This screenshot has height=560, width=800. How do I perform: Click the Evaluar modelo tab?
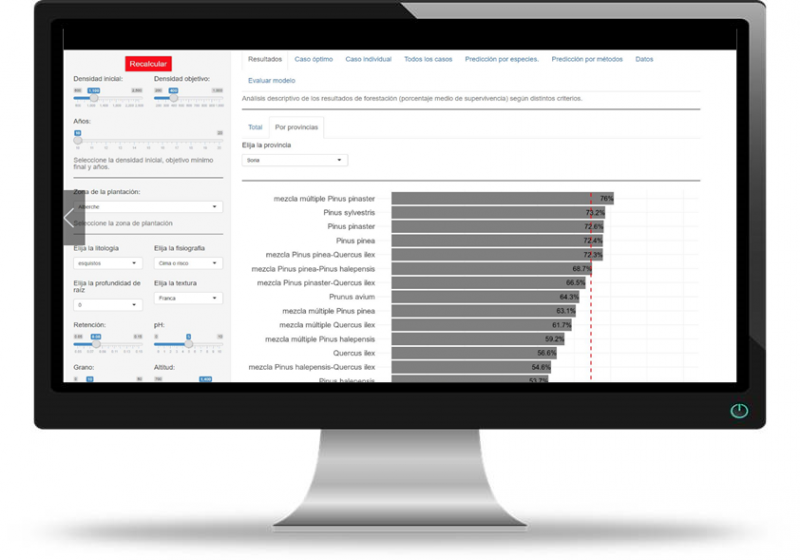coord(271,80)
